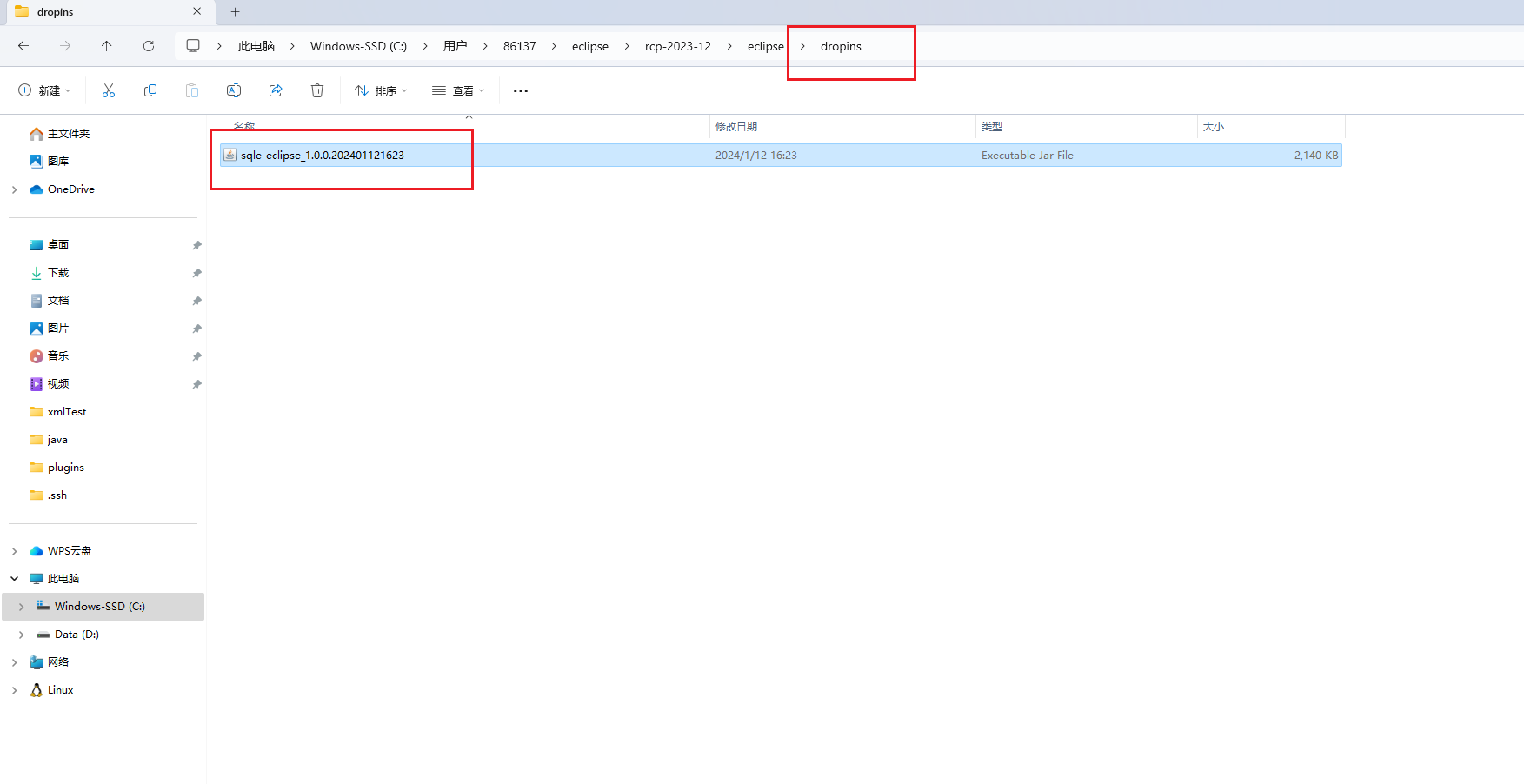Open the 查看 view dropdown
This screenshot has height=784, width=1524.
click(458, 90)
